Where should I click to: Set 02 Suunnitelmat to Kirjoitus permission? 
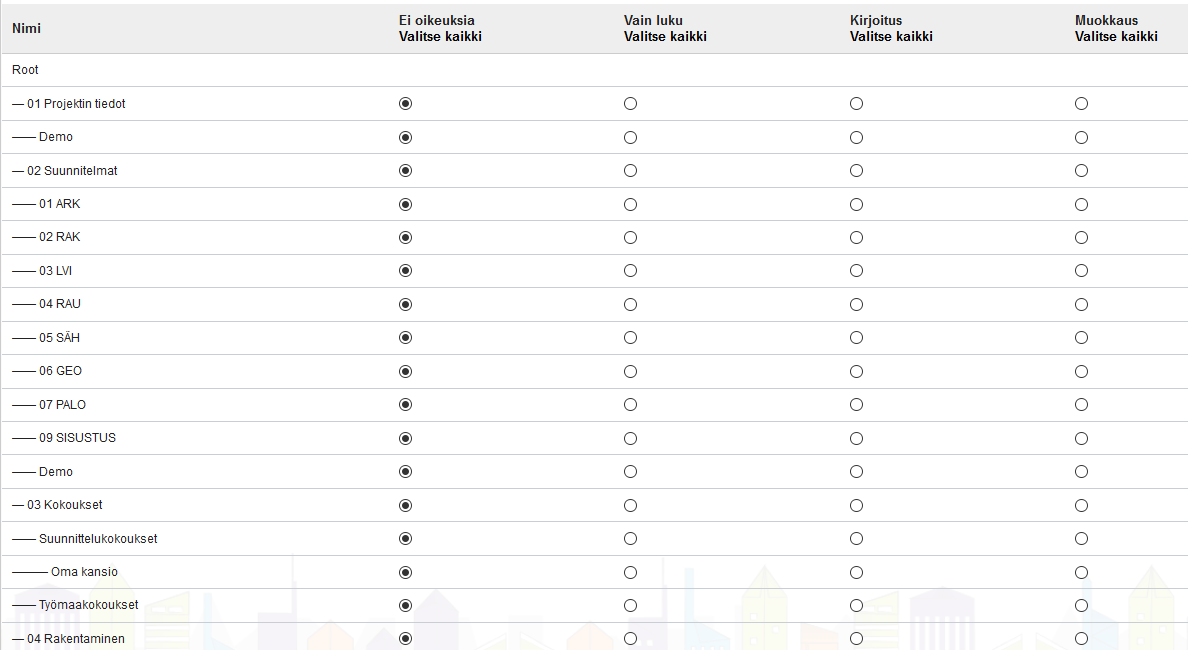pyautogui.click(x=856, y=171)
